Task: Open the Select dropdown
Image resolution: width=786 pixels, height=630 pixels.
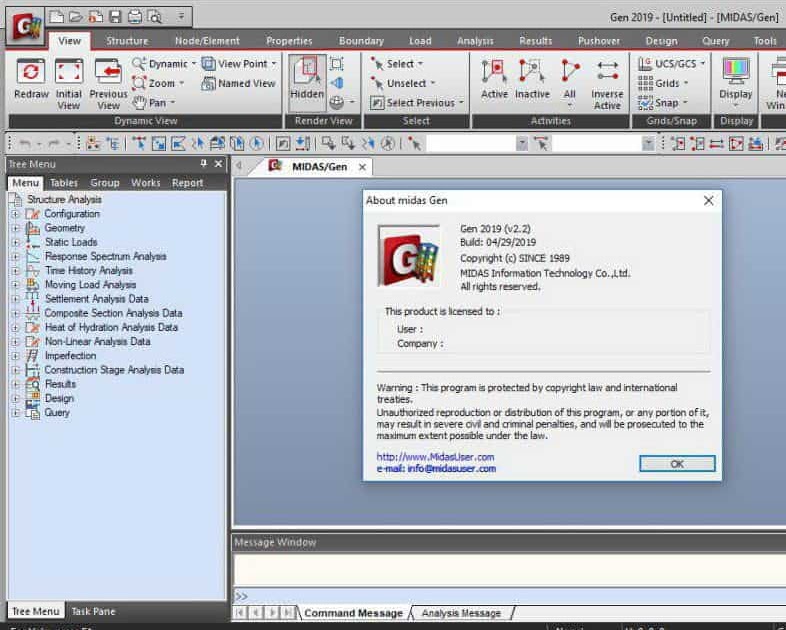Action: click(x=421, y=64)
